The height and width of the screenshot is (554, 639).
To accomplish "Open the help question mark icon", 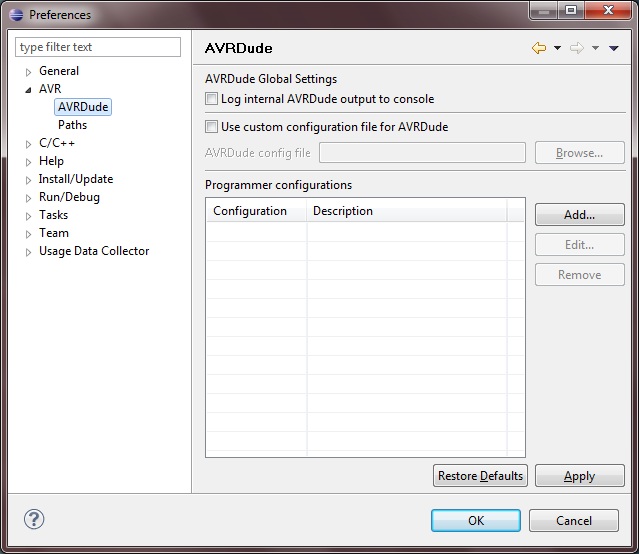I will 34,519.
